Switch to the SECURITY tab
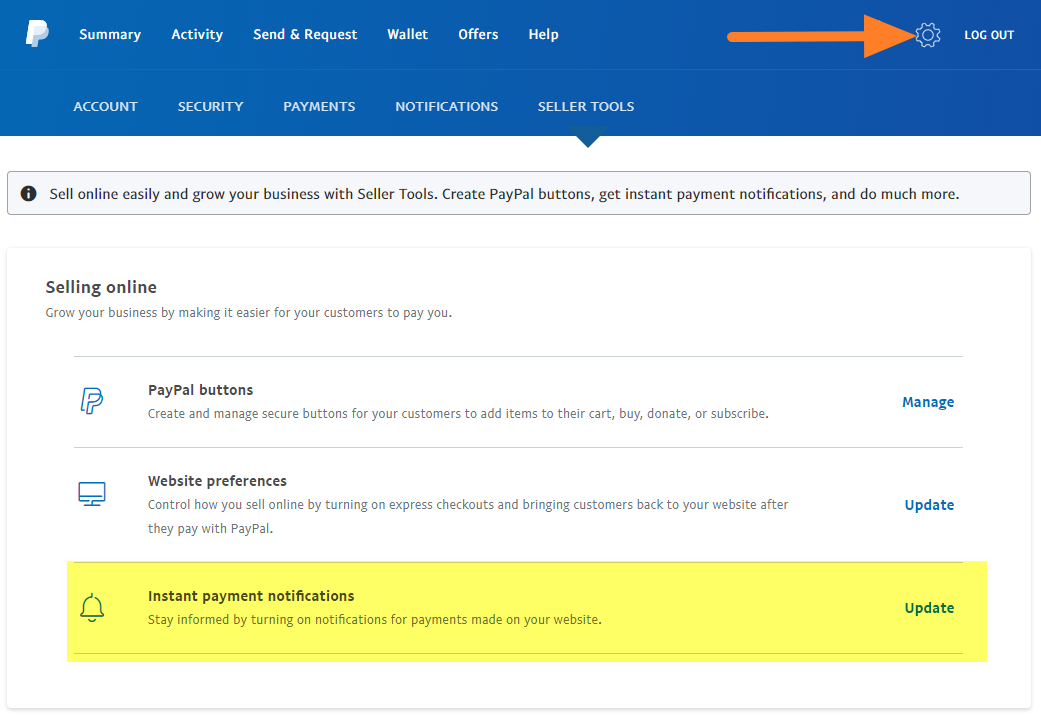This screenshot has height=715, width=1041. tap(210, 106)
